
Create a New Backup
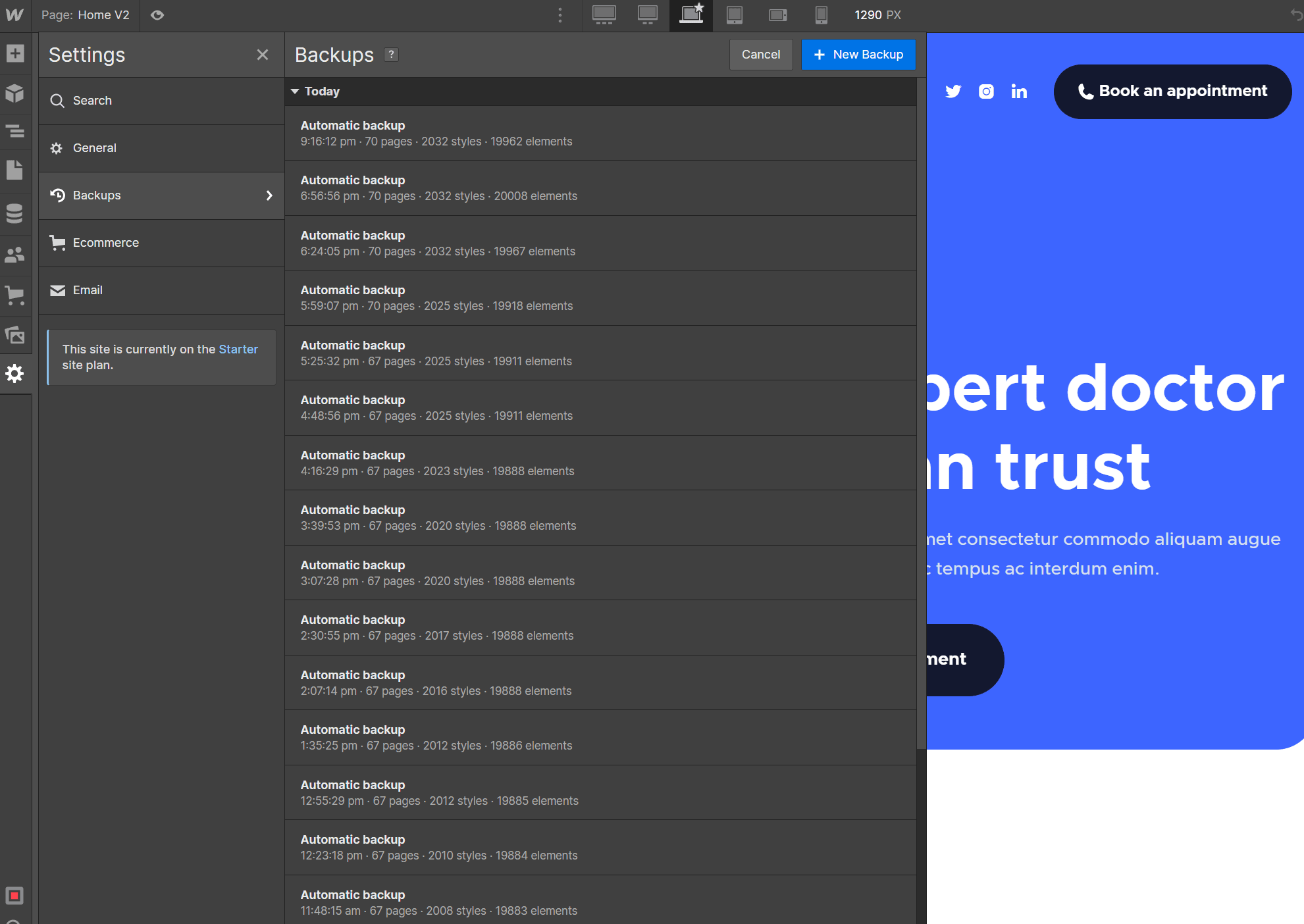(x=858, y=54)
